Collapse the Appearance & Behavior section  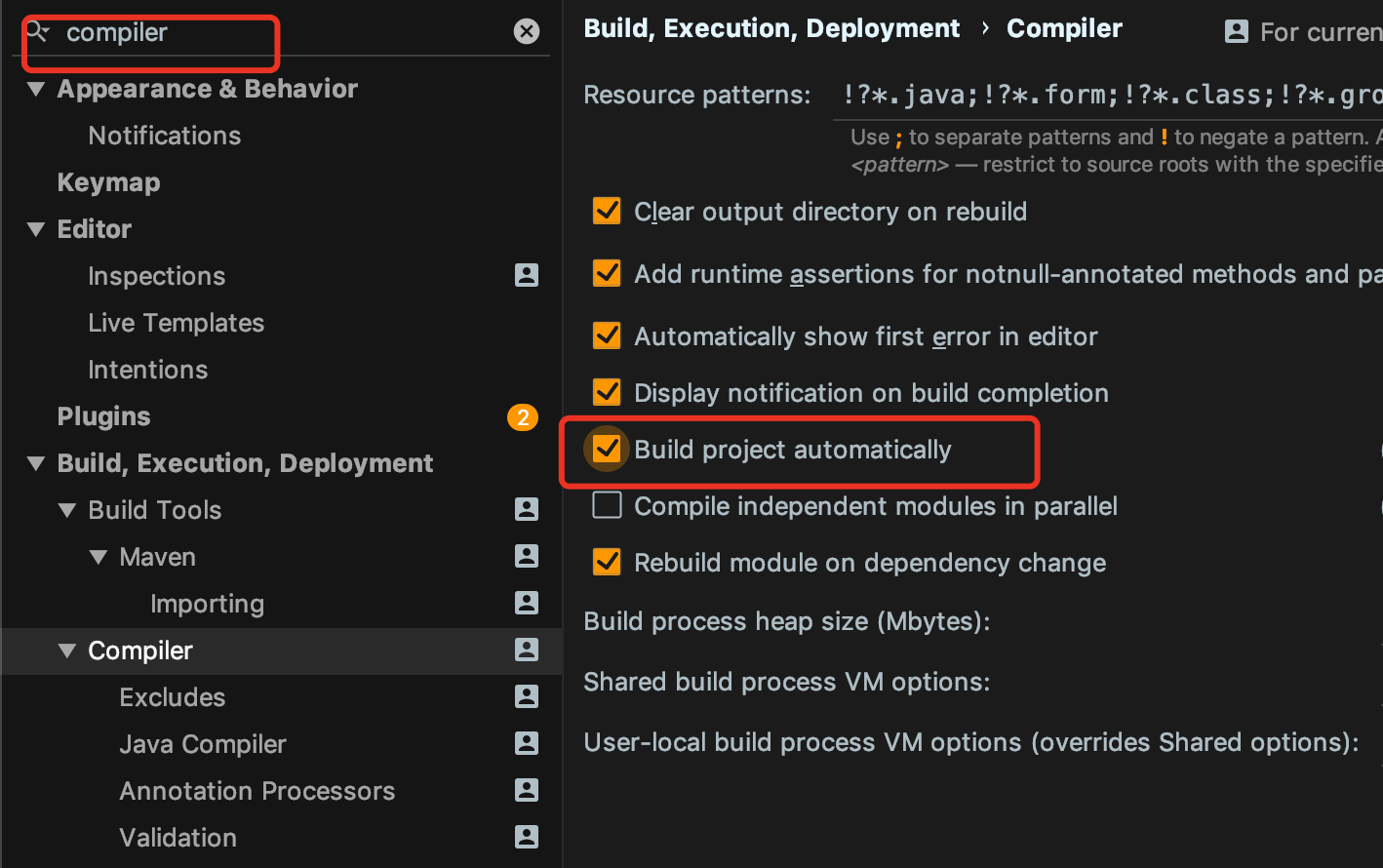coord(37,89)
